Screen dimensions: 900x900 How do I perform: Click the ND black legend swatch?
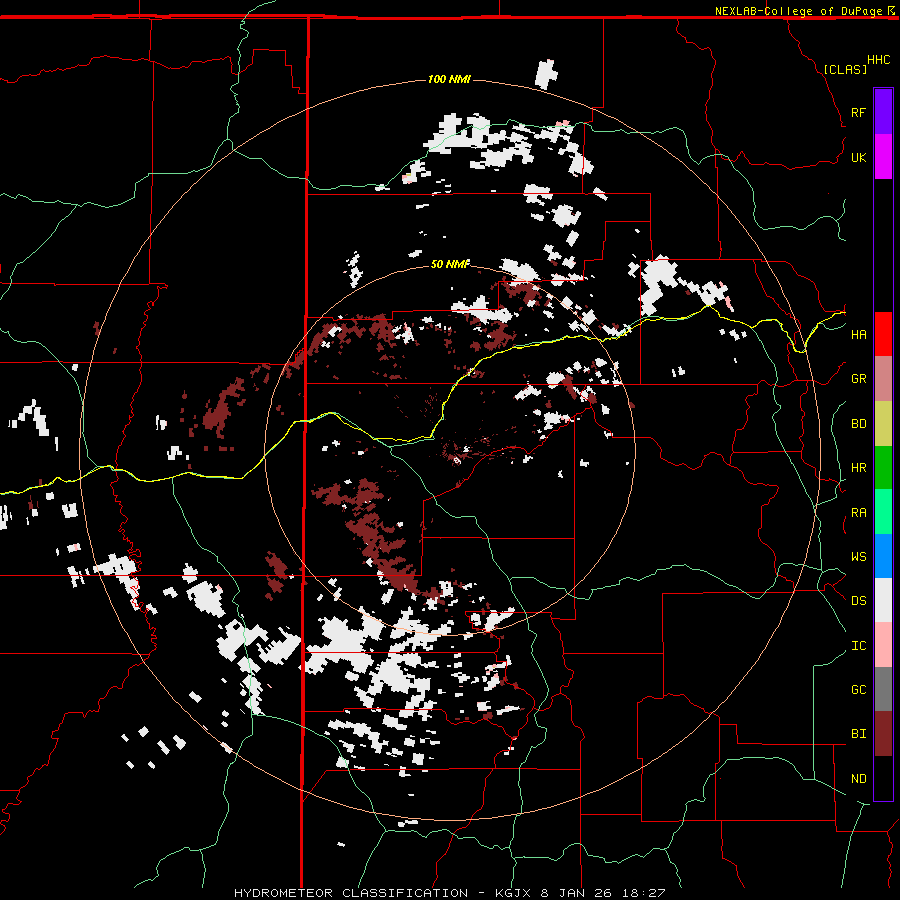(x=883, y=778)
